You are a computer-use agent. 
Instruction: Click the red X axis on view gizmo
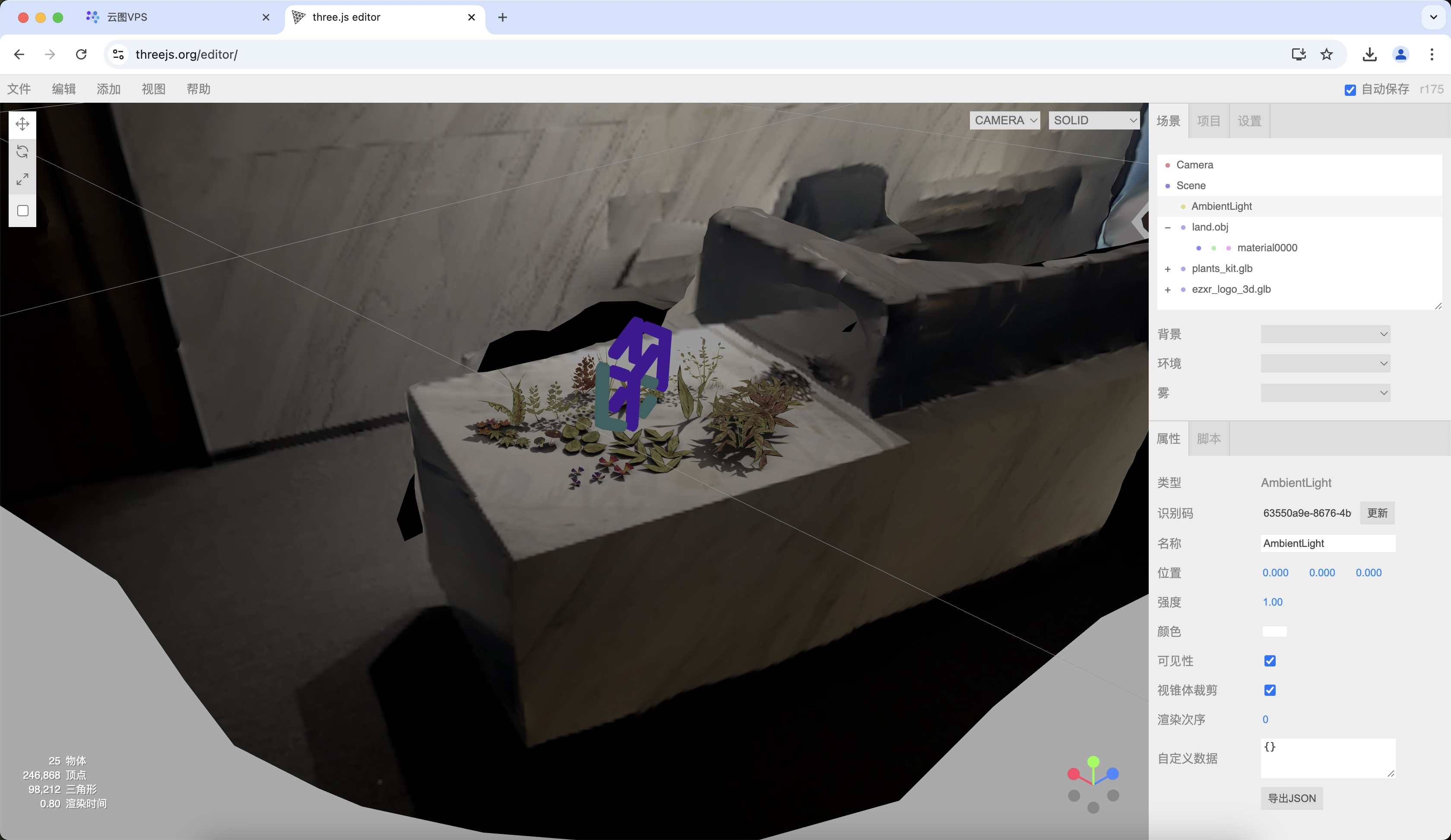click(1073, 774)
